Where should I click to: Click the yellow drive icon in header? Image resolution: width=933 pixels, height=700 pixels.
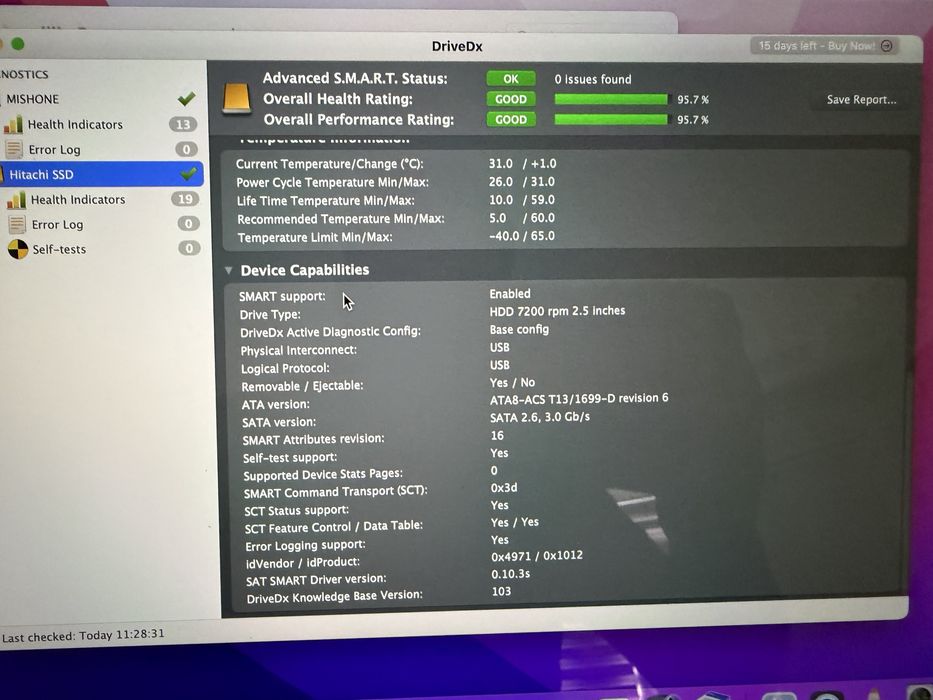(236, 98)
